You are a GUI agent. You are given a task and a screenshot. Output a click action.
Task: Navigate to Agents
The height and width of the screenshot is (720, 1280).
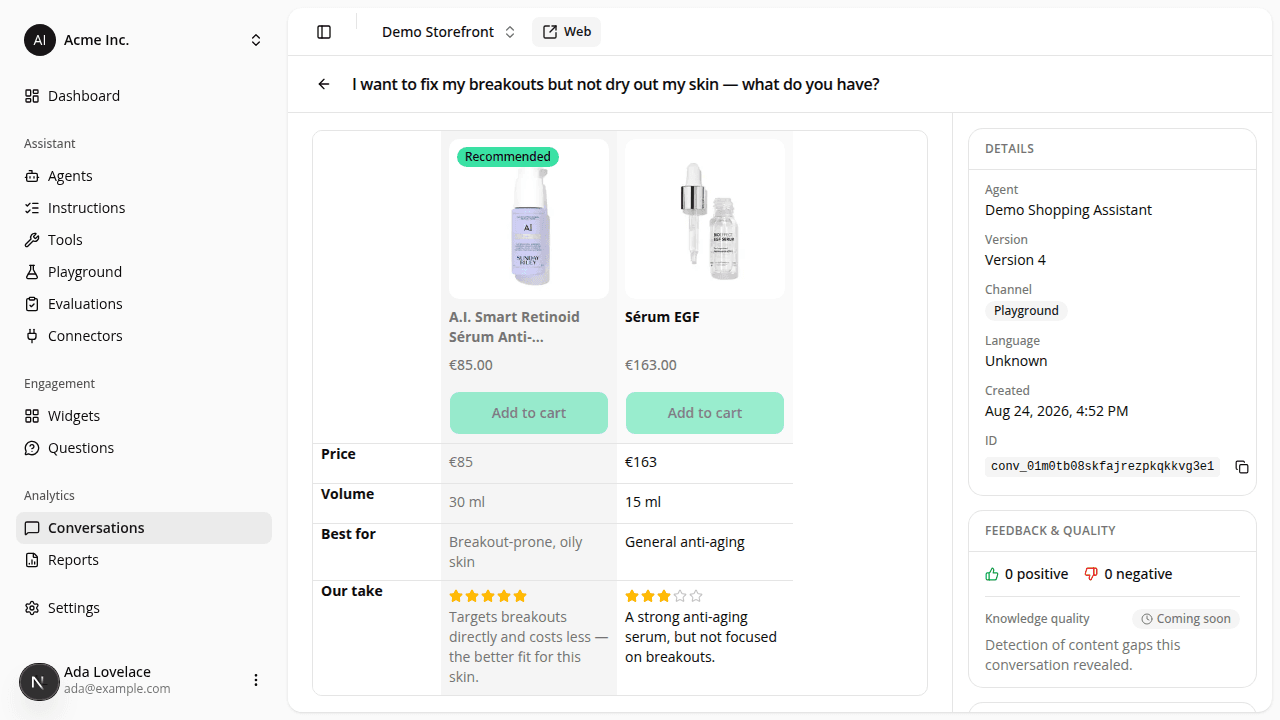click(x=144, y=176)
